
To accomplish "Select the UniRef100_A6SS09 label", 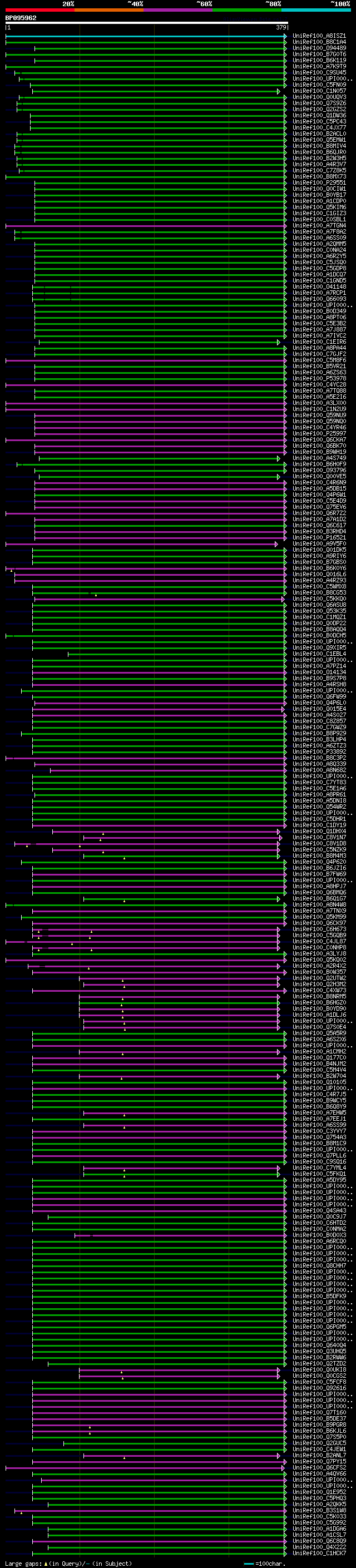I will point(319,238).
